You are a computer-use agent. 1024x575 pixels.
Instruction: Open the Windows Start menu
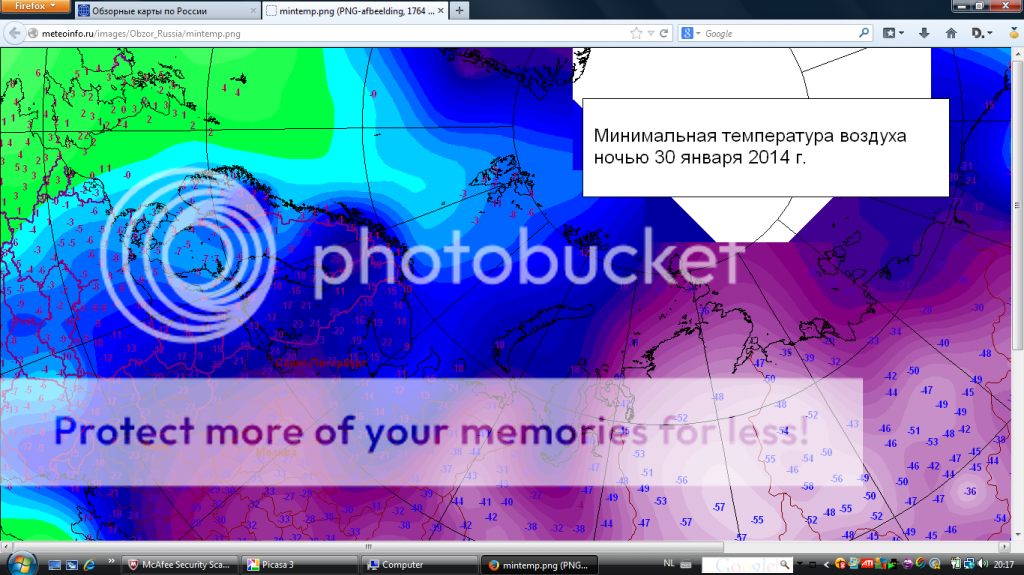point(21,564)
